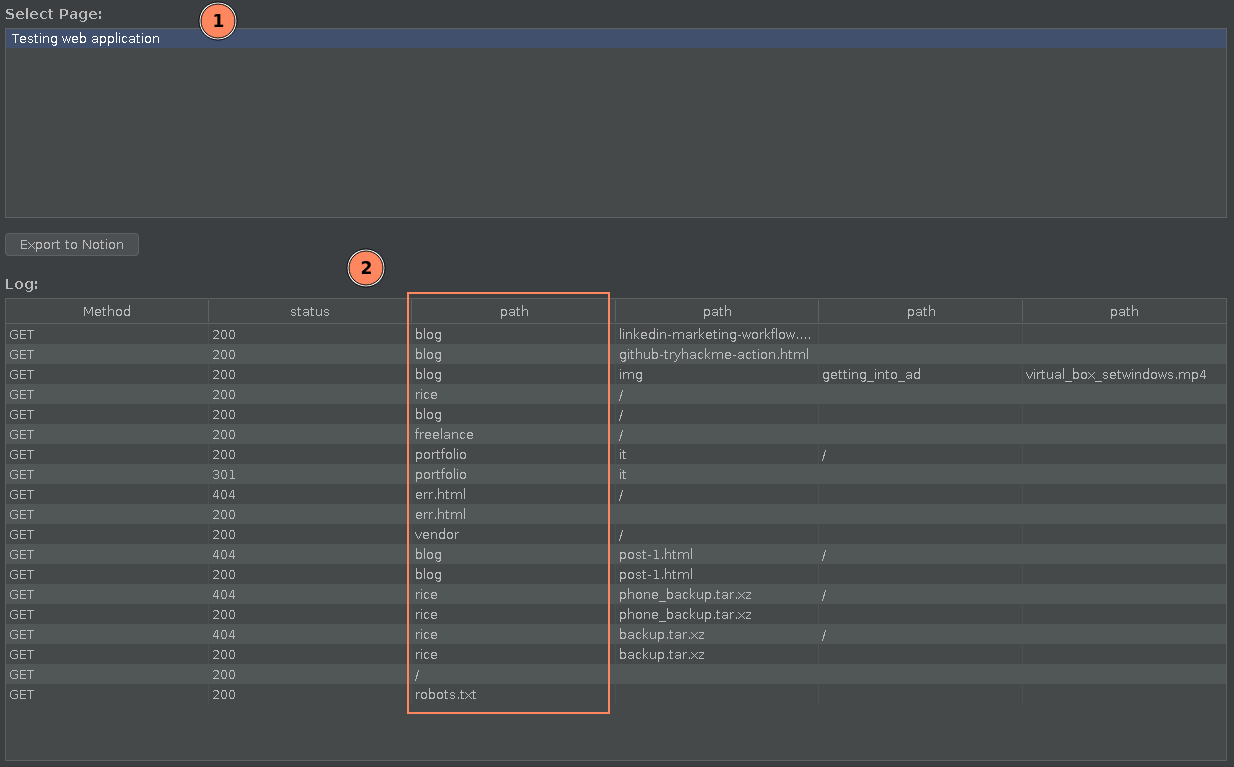The height and width of the screenshot is (767, 1234).
Task: Select the "Testing web application" page entry
Action: [x=86, y=39]
